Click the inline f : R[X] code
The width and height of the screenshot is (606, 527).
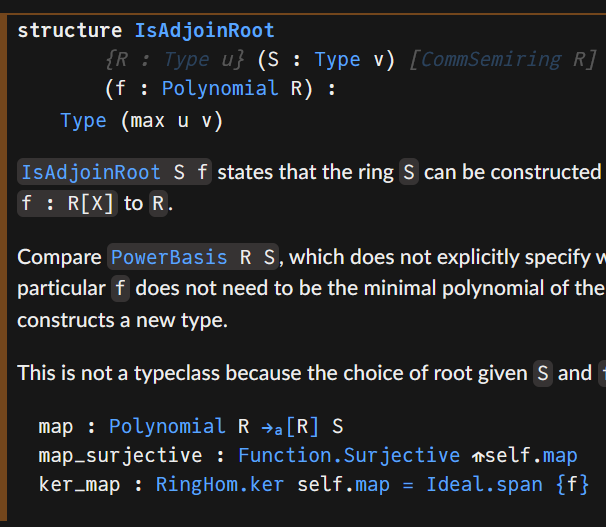(x=68, y=204)
